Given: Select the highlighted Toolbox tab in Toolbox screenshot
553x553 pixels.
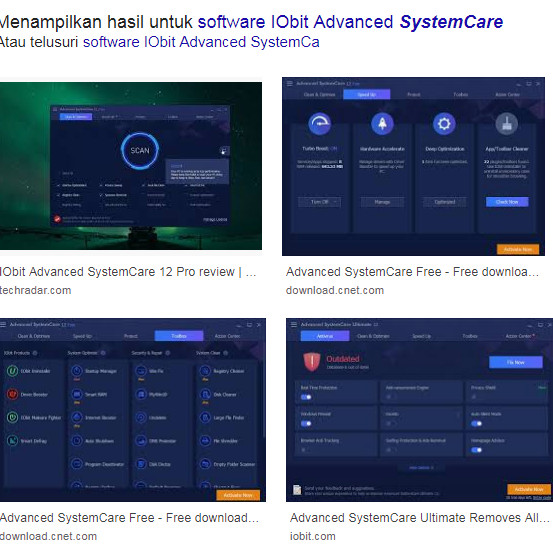Looking at the screenshot, I should [x=179, y=336].
